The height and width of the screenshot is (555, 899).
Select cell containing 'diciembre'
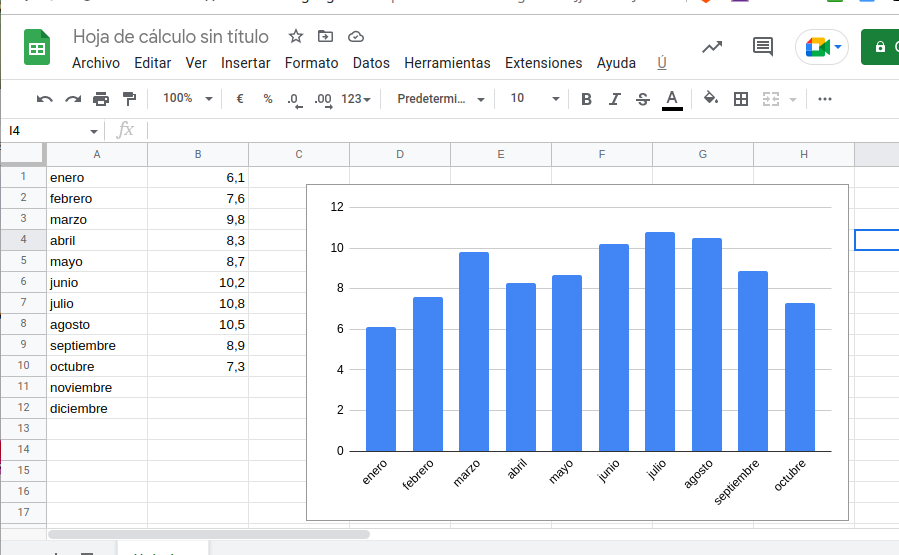pyautogui.click(x=97, y=408)
